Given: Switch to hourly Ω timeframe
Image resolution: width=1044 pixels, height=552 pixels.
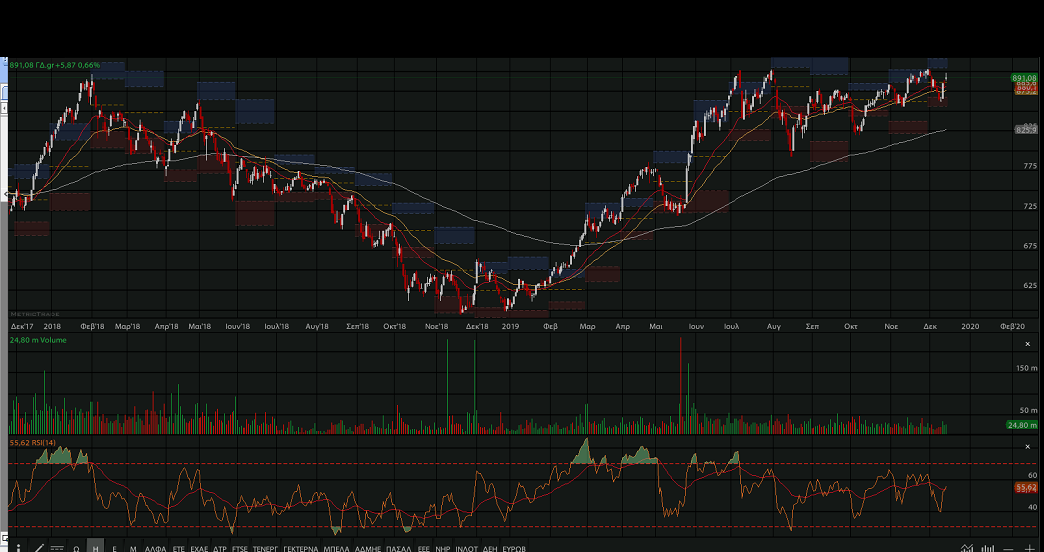Looking at the screenshot, I should (x=76, y=548).
